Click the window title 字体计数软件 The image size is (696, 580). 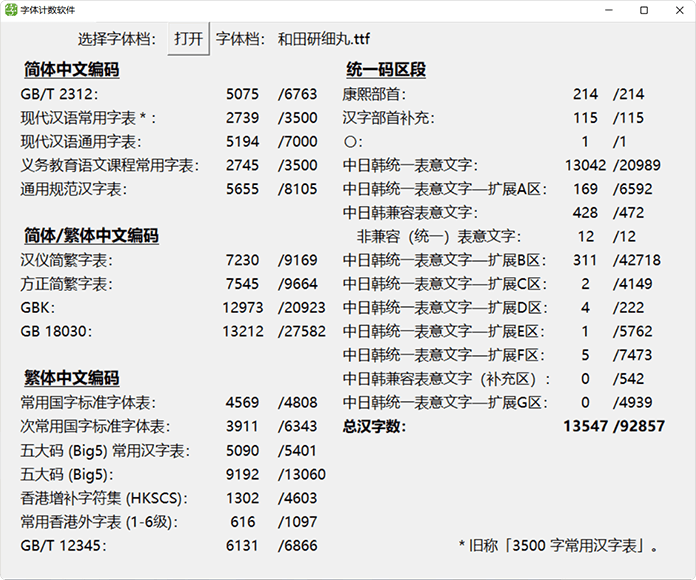(47, 10)
